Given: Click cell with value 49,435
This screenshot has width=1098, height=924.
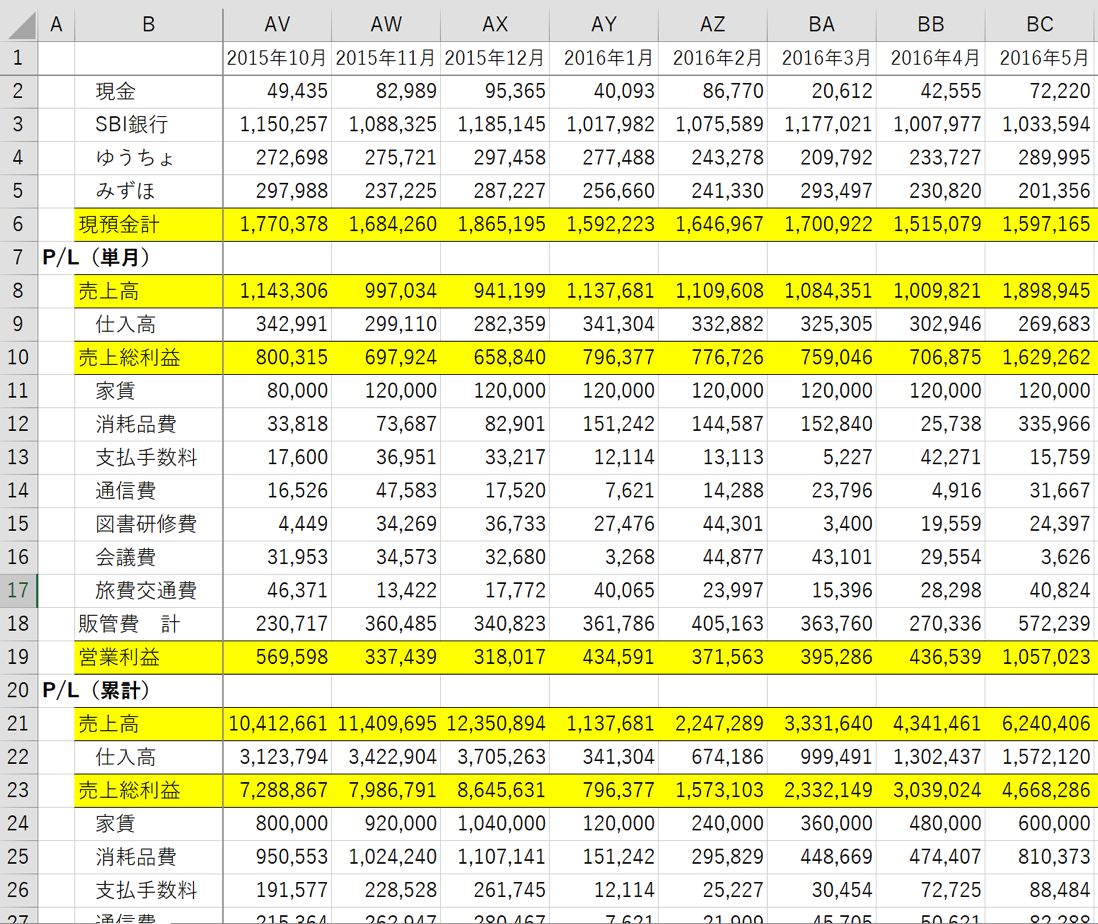Looking at the screenshot, I should click(x=277, y=91).
